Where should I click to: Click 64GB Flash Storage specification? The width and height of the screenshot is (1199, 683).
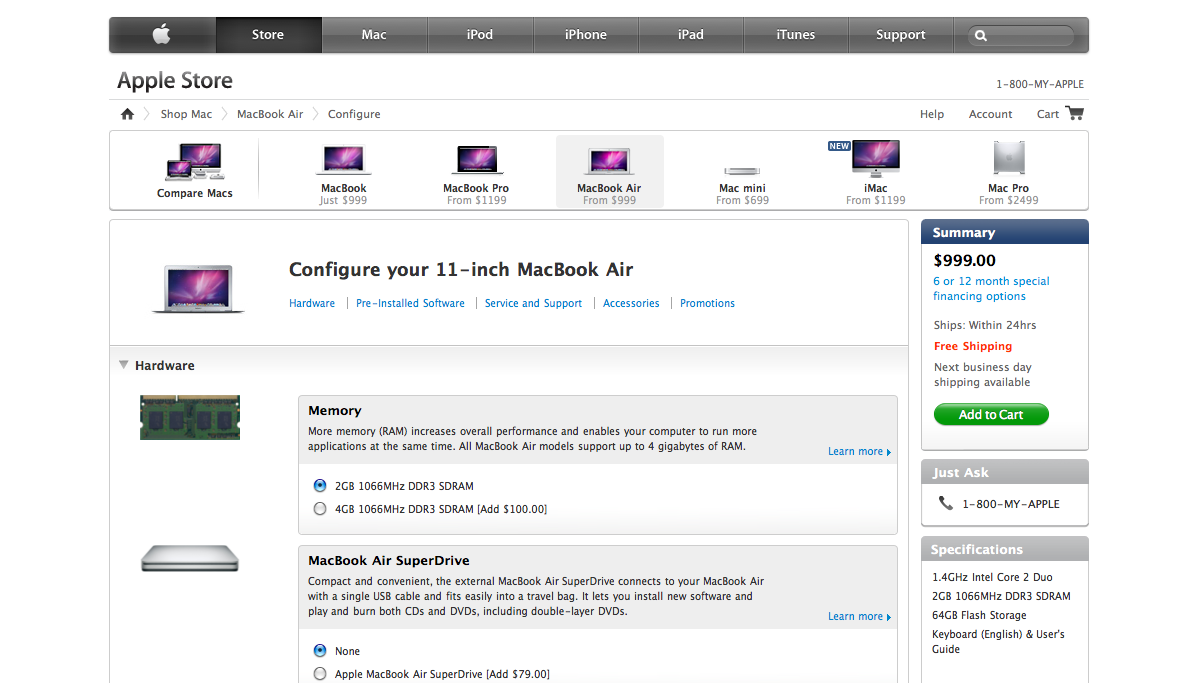[x=979, y=615]
